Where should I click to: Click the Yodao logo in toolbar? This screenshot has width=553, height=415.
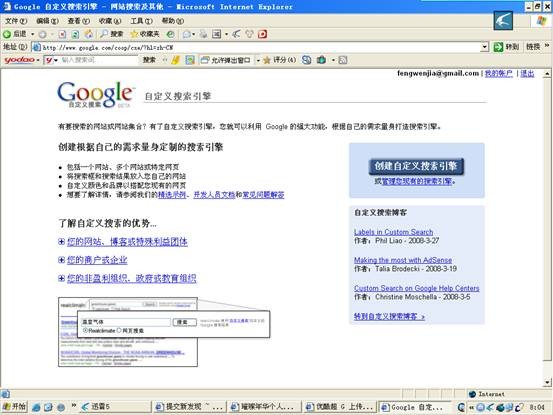pos(19,60)
